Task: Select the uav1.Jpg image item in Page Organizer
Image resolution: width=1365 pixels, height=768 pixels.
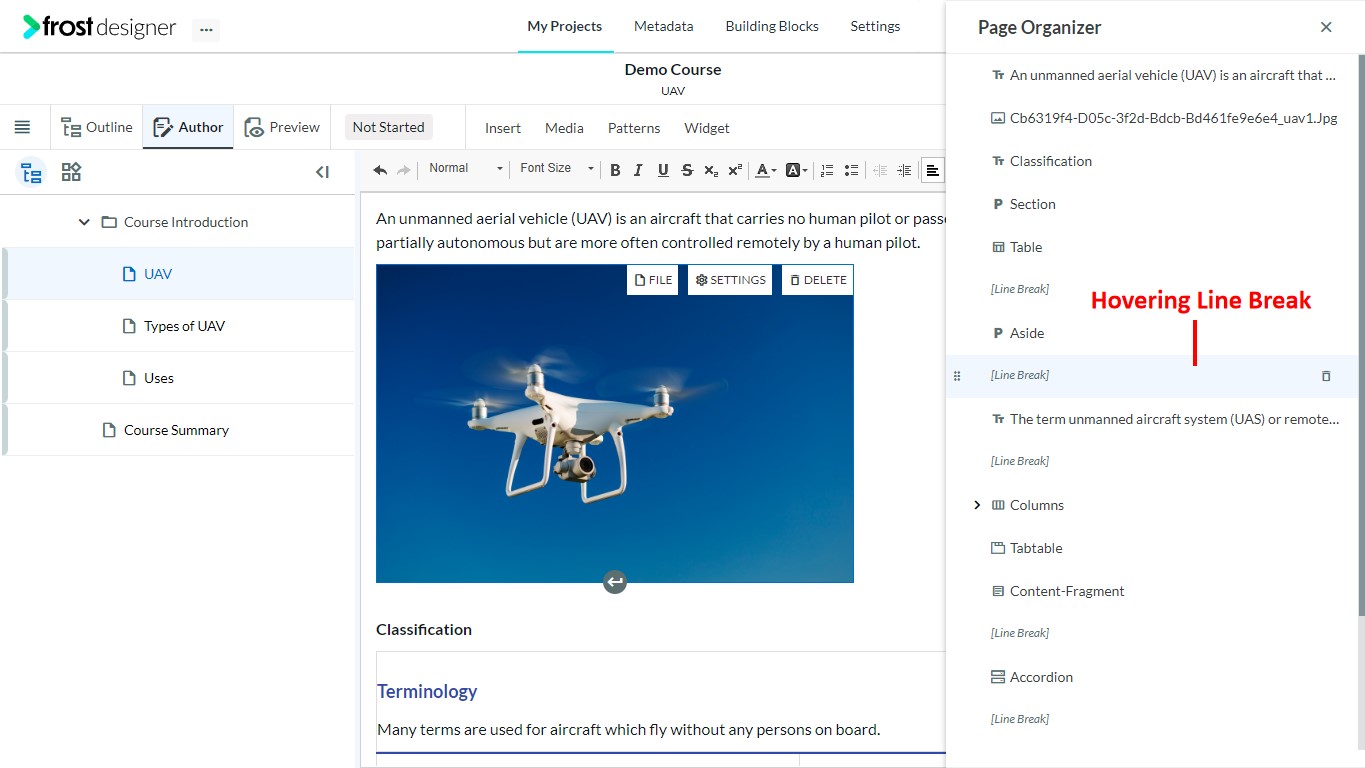Action: 1152,118
